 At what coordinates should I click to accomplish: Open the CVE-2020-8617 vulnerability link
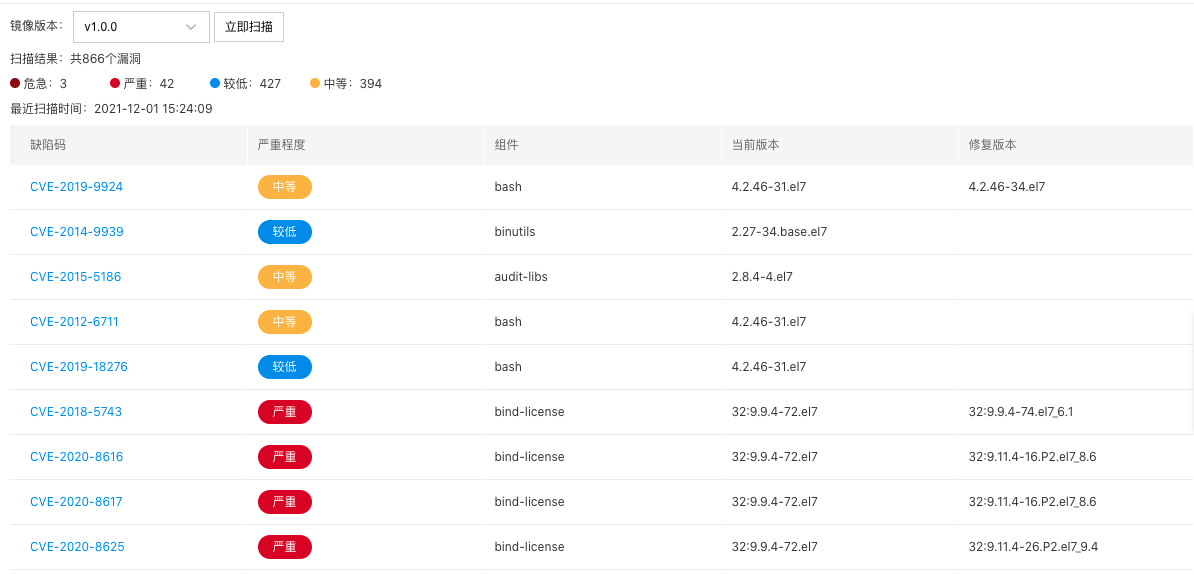pos(76,502)
